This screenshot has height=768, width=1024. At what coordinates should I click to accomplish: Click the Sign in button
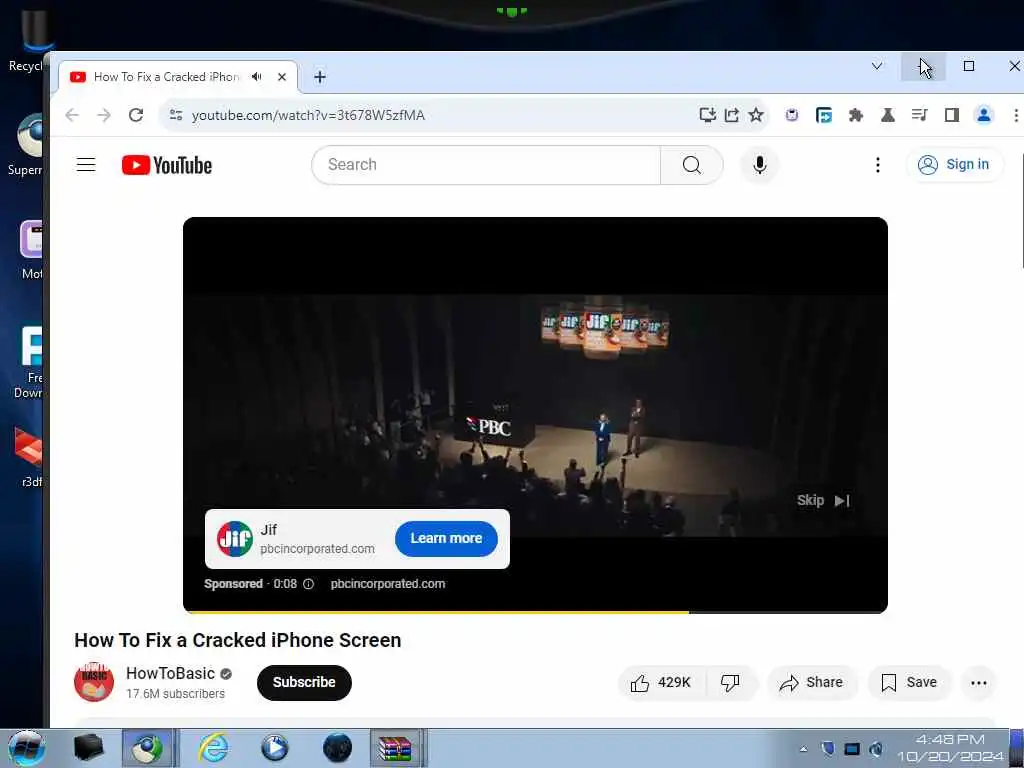tap(954, 165)
